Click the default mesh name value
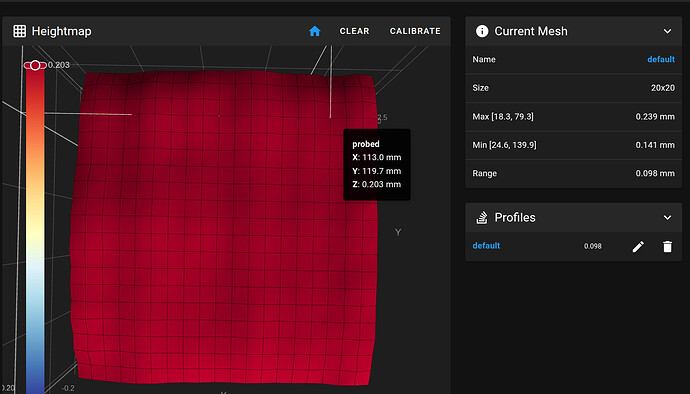Screen dimensions: 690x394 tap(661, 59)
